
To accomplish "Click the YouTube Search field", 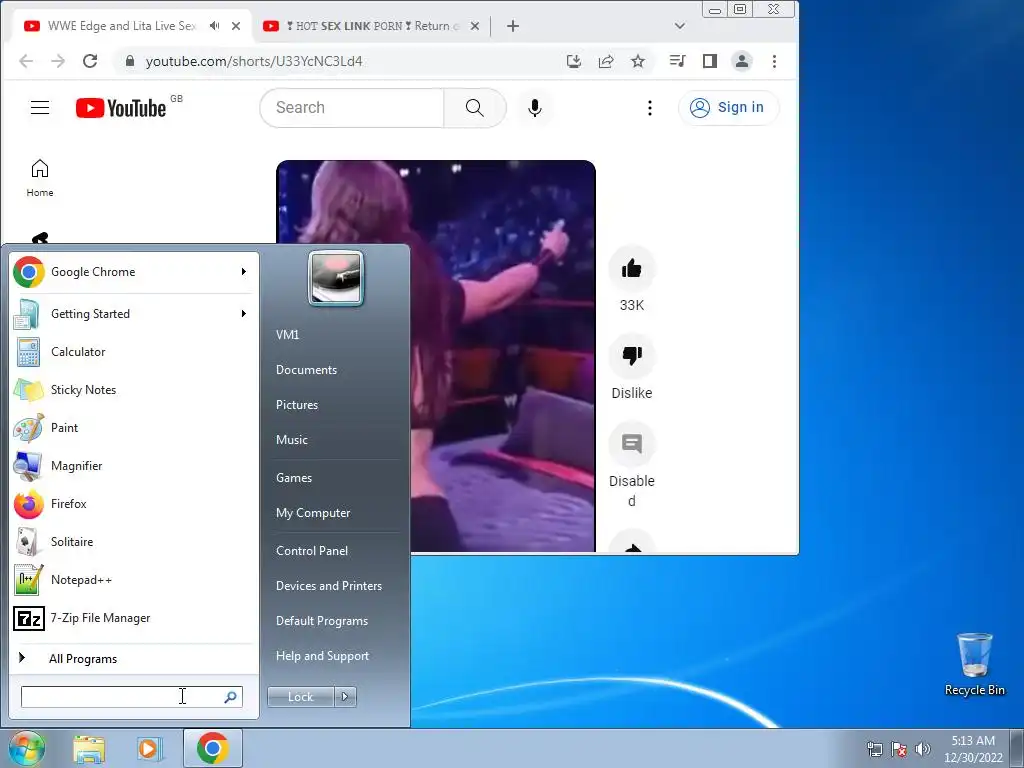I will coord(352,108).
